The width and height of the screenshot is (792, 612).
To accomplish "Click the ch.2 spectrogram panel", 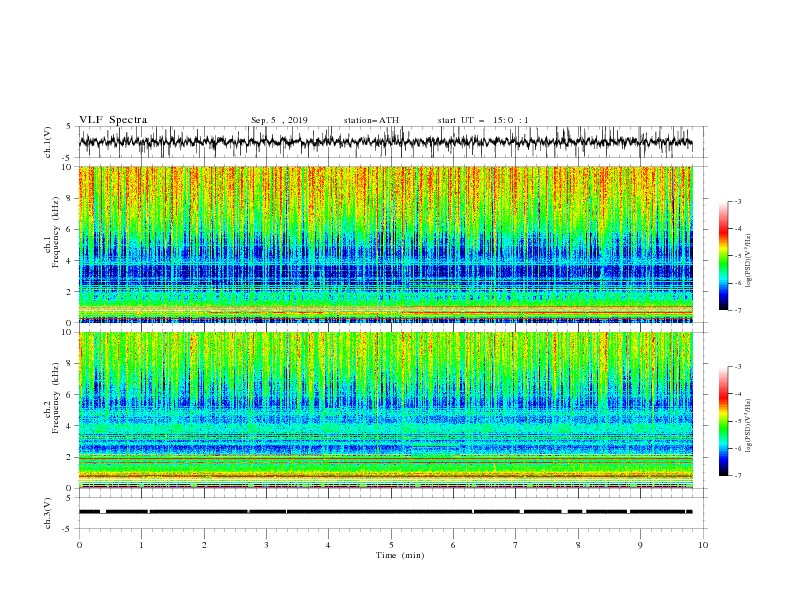I will point(385,410).
